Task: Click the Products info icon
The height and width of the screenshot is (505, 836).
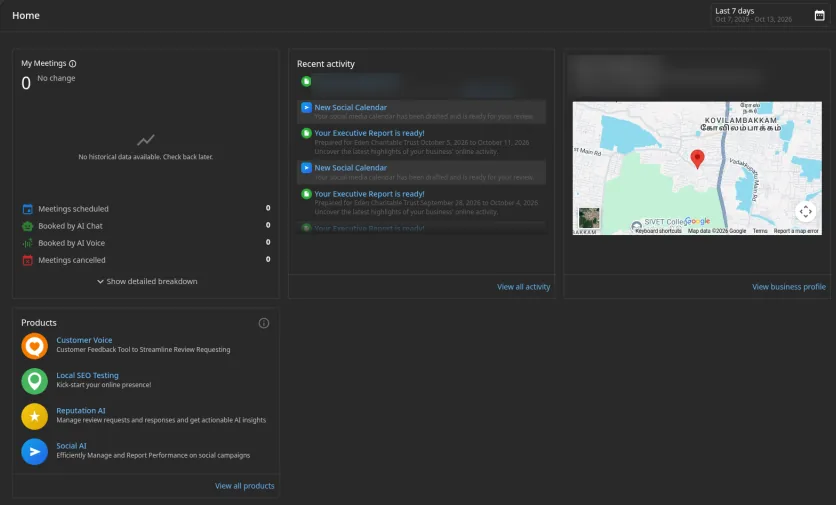Action: [x=264, y=323]
